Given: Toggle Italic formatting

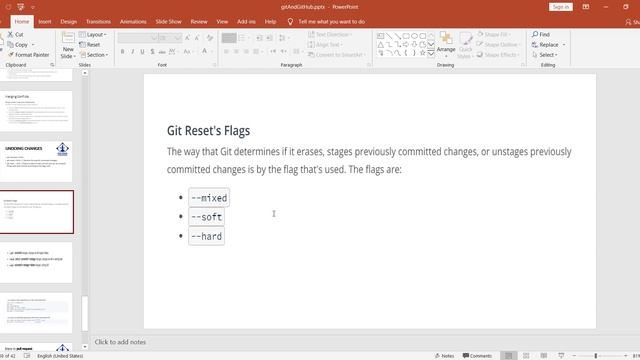Looking at the screenshot, I should pos(133,51).
